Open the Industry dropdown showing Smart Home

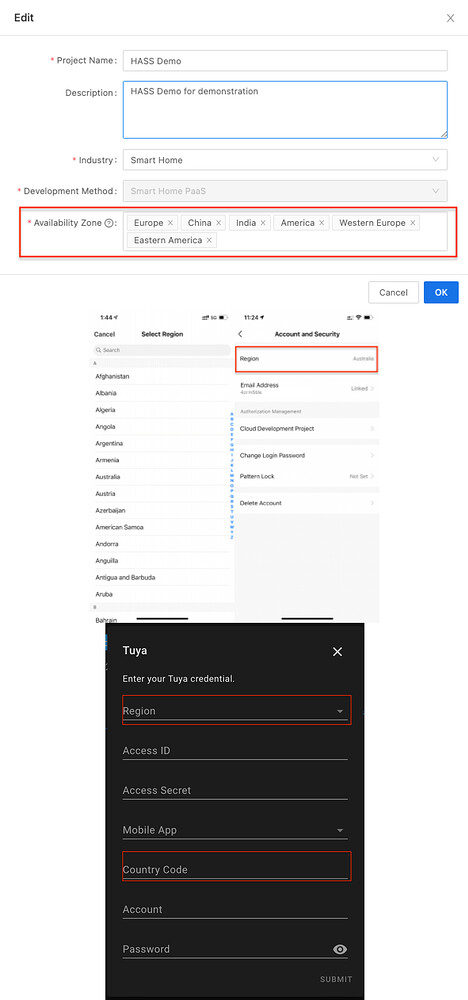[285, 159]
